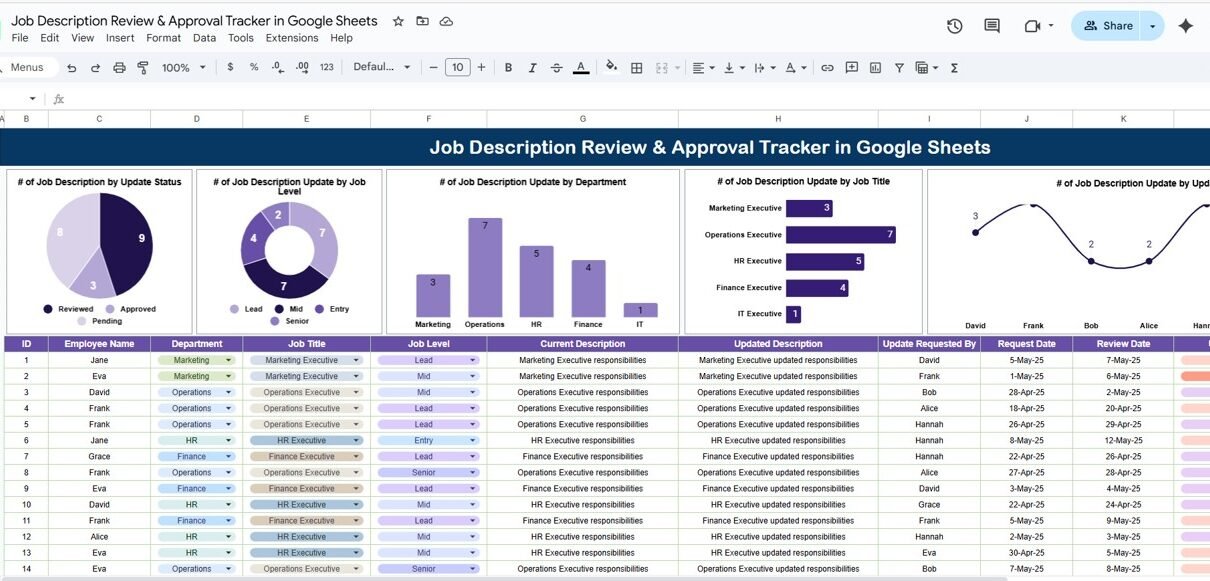1210x581 pixels.
Task: Expand the Default font dropdown
Action: coord(382,68)
